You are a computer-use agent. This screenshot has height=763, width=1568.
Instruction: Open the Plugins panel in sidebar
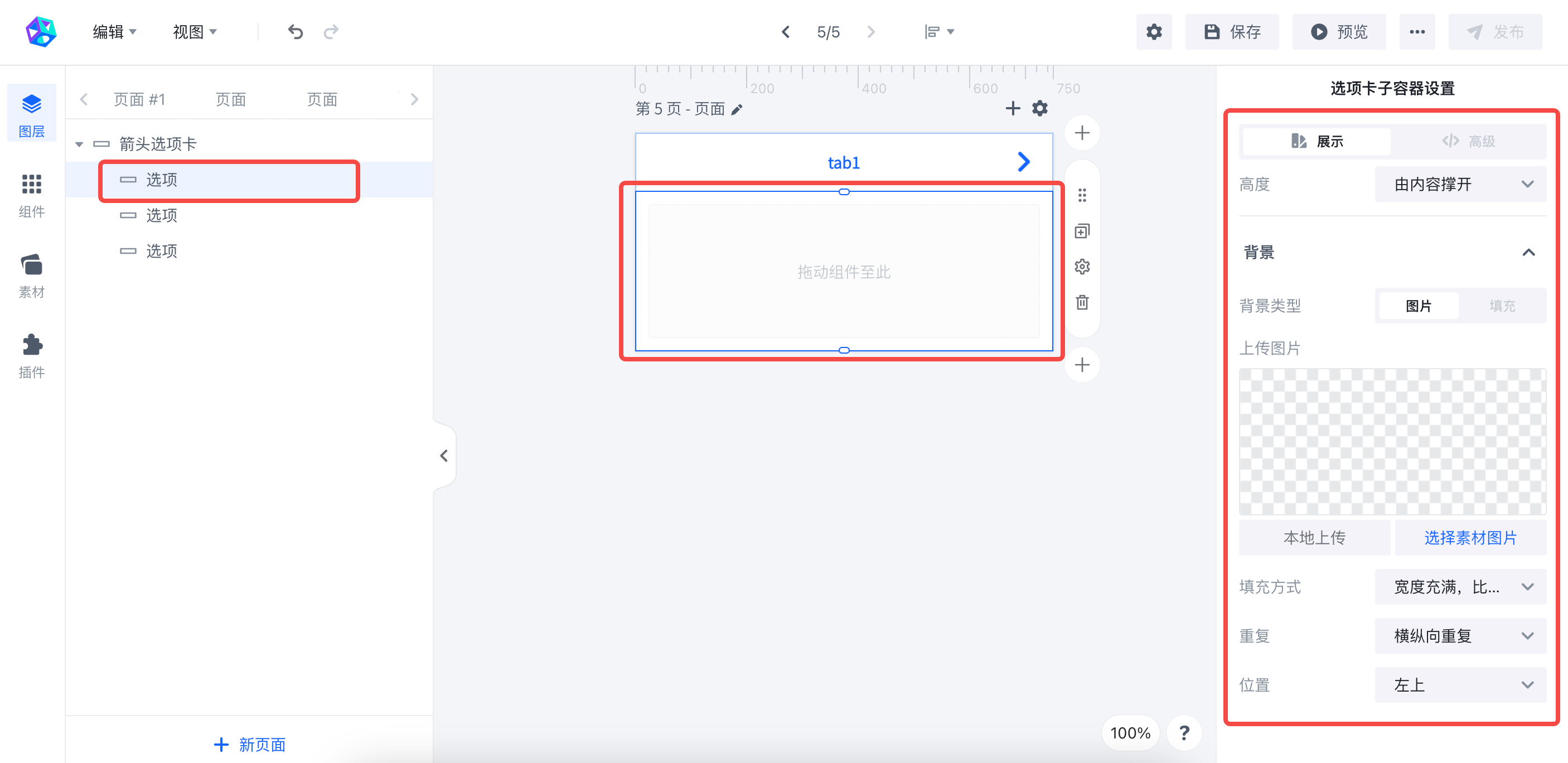click(x=32, y=356)
